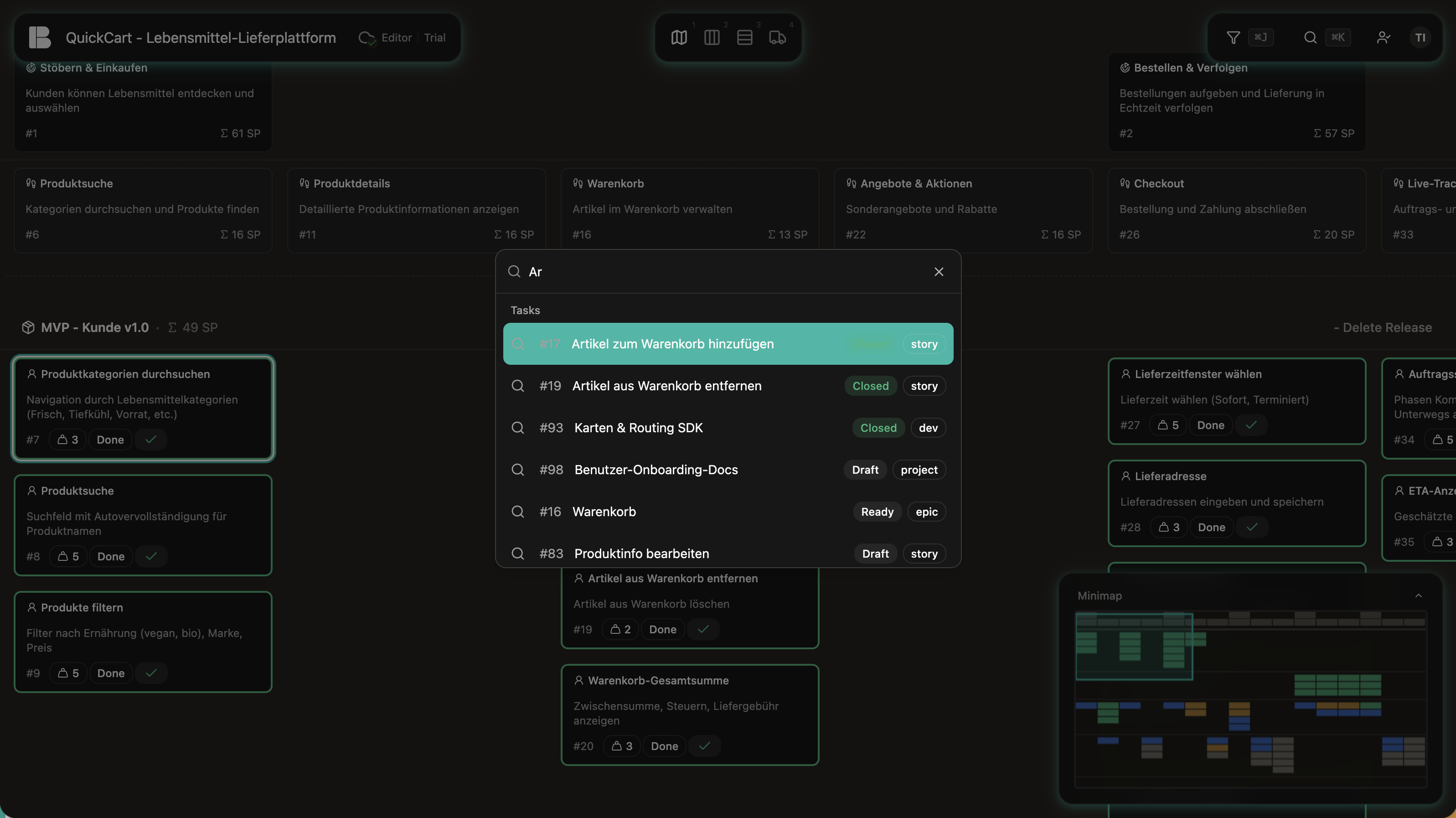This screenshot has width=1456, height=818.
Task: Toggle checkmark on Lieferadresse card
Action: pyautogui.click(x=1252, y=527)
